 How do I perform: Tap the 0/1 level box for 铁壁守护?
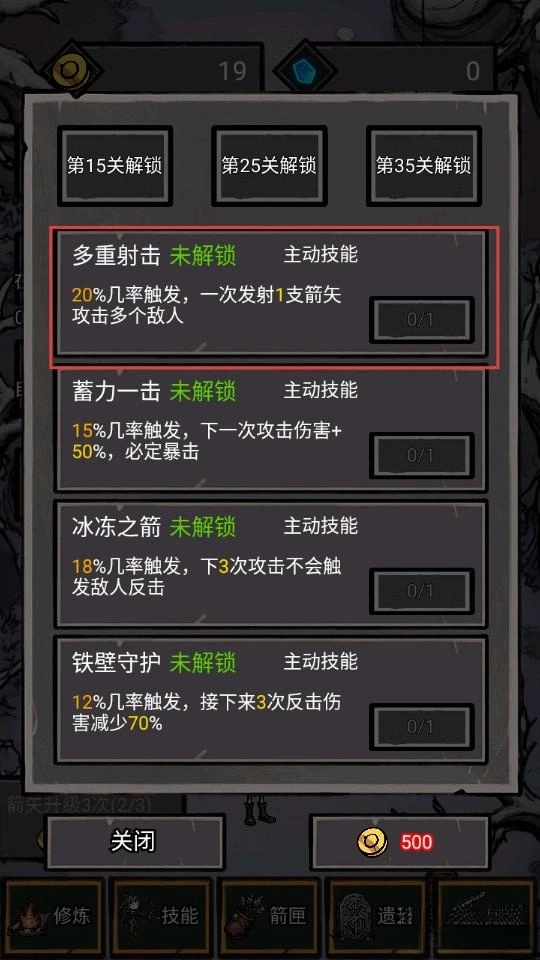click(x=421, y=727)
